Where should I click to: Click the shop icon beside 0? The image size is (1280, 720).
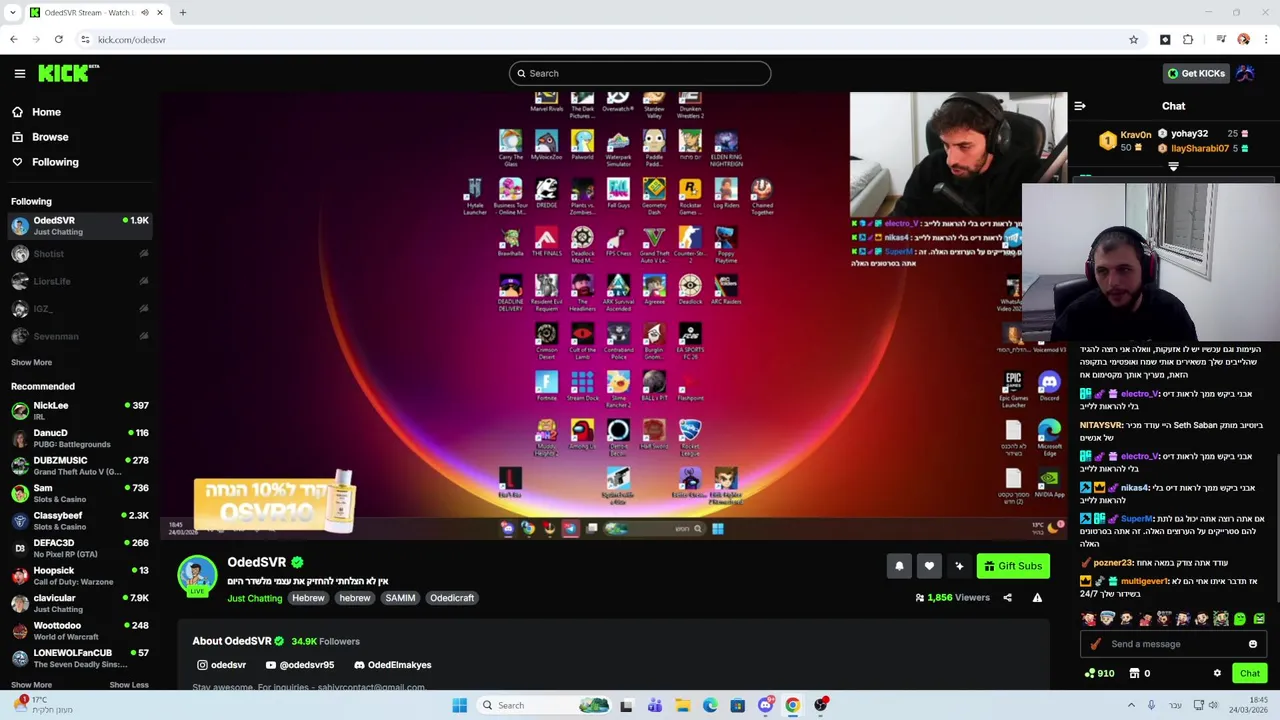click(1133, 674)
